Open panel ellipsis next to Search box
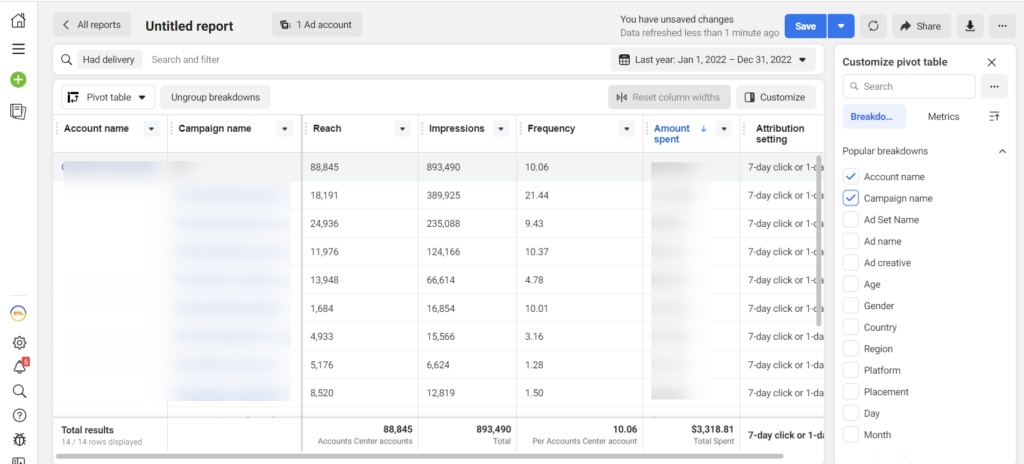The height and width of the screenshot is (464, 1024). point(994,86)
